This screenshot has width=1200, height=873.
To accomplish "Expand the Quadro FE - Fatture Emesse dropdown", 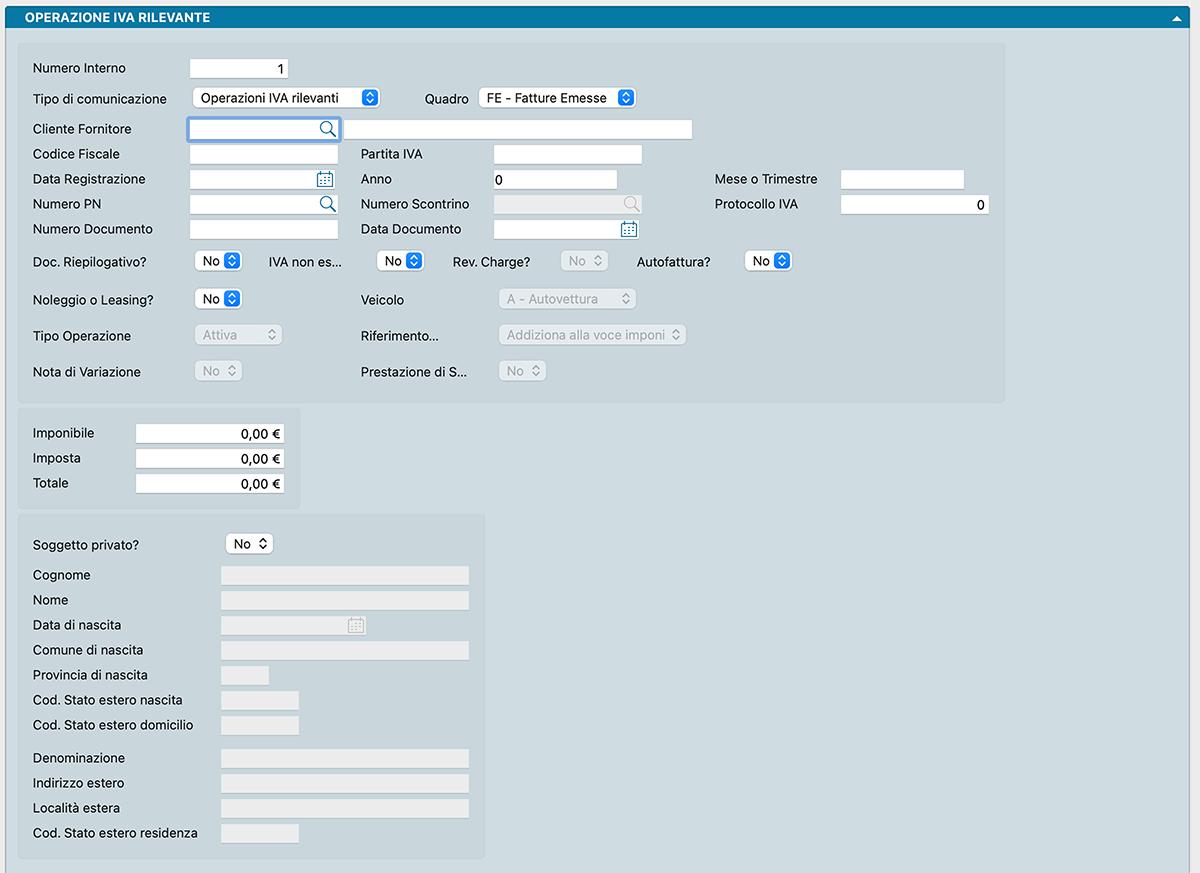I will point(557,98).
